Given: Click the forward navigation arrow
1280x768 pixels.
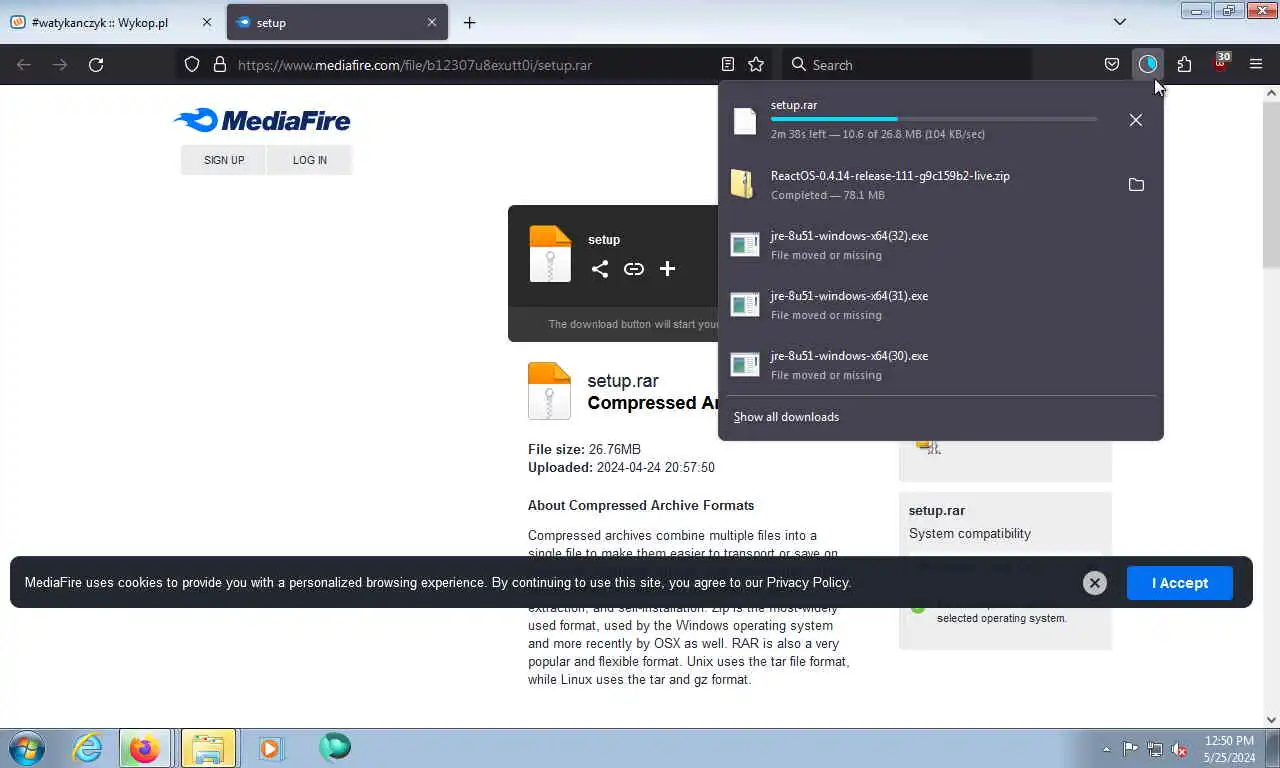Looking at the screenshot, I should point(60,64).
